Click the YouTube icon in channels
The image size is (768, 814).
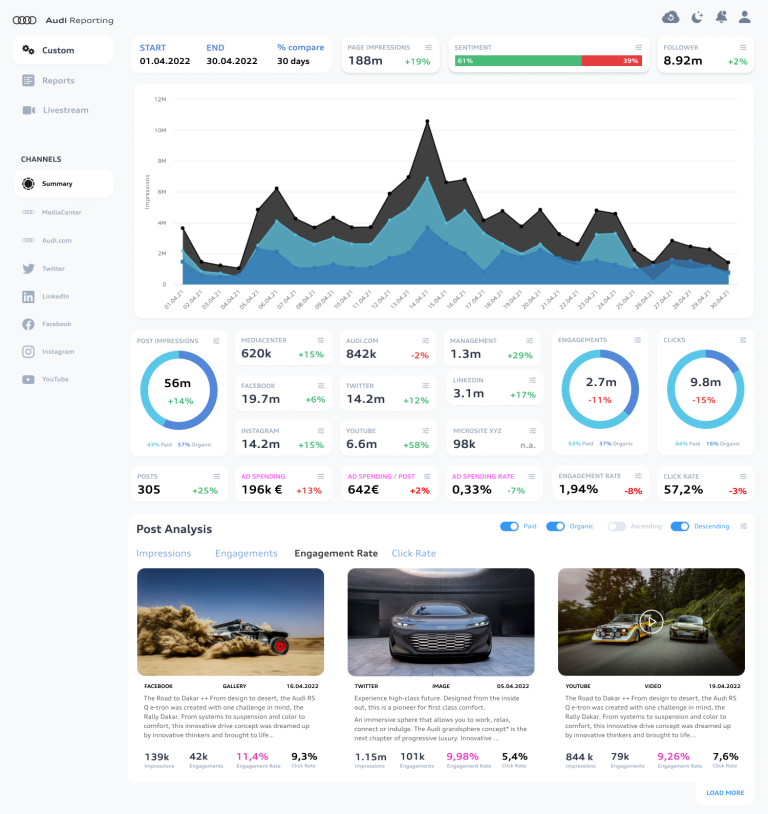pos(28,379)
